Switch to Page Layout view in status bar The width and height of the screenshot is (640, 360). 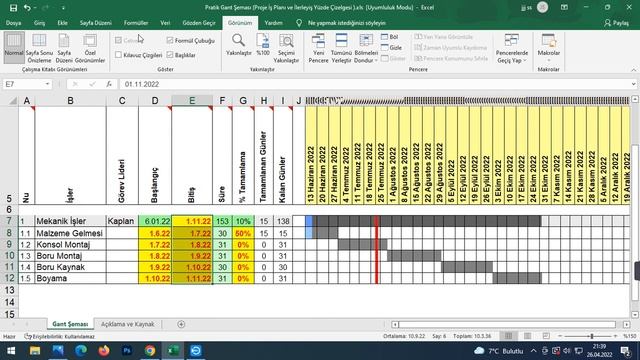tap(527, 336)
